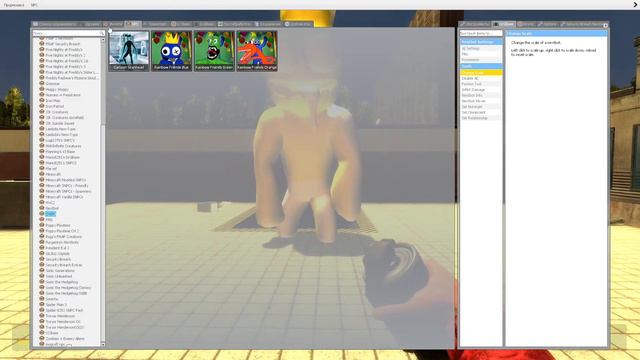Click the icon beside Trevor Henderson OC
The image size is (640, 360).
point(42,322)
